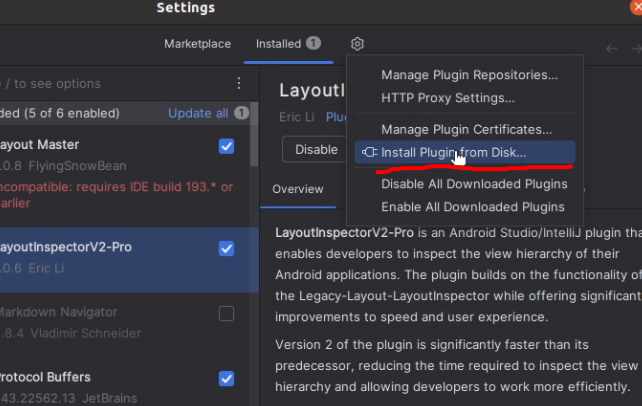Screen dimensions: 642x406
Task: Open the plugin settings gear menu
Action: [x=357, y=44]
